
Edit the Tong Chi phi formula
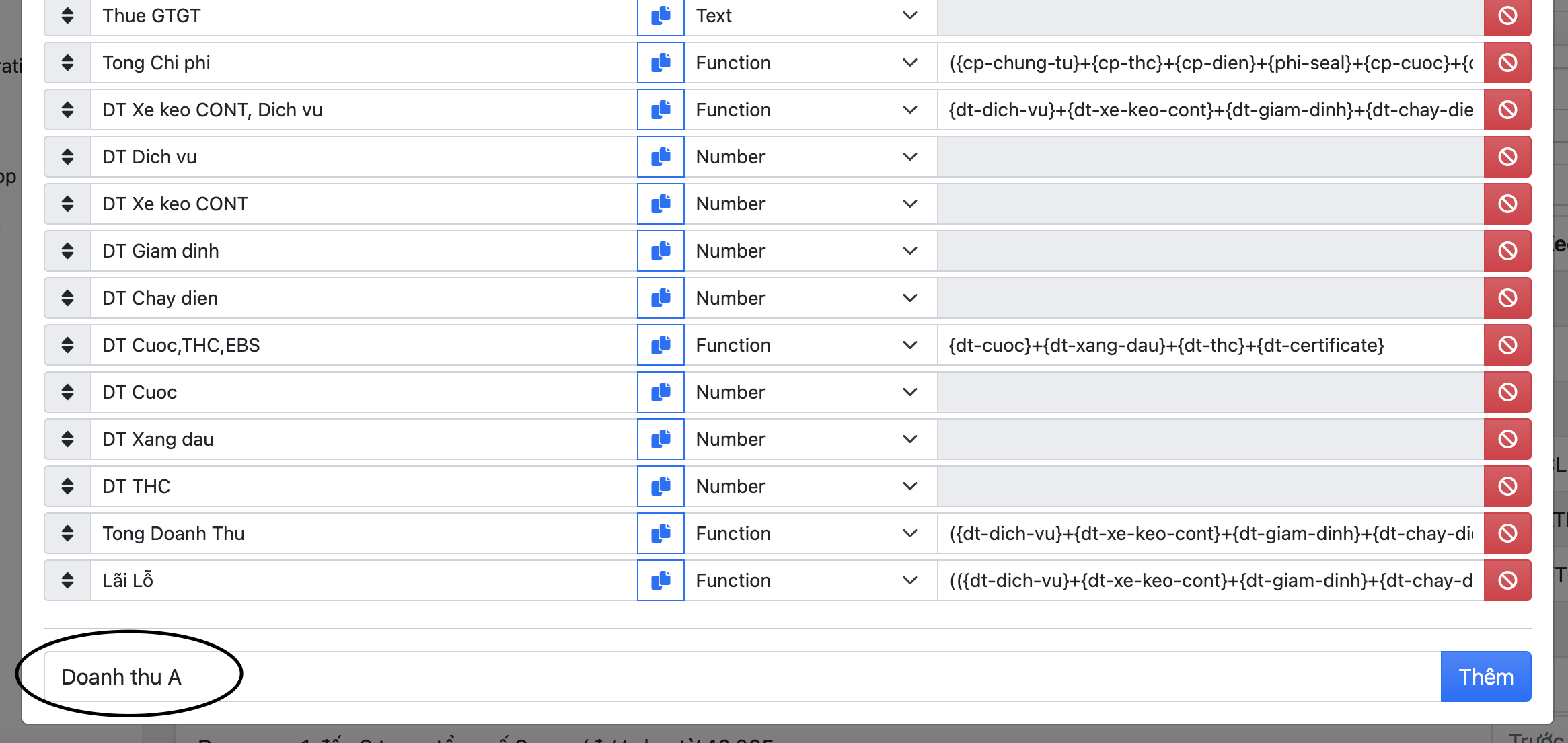coord(1209,63)
